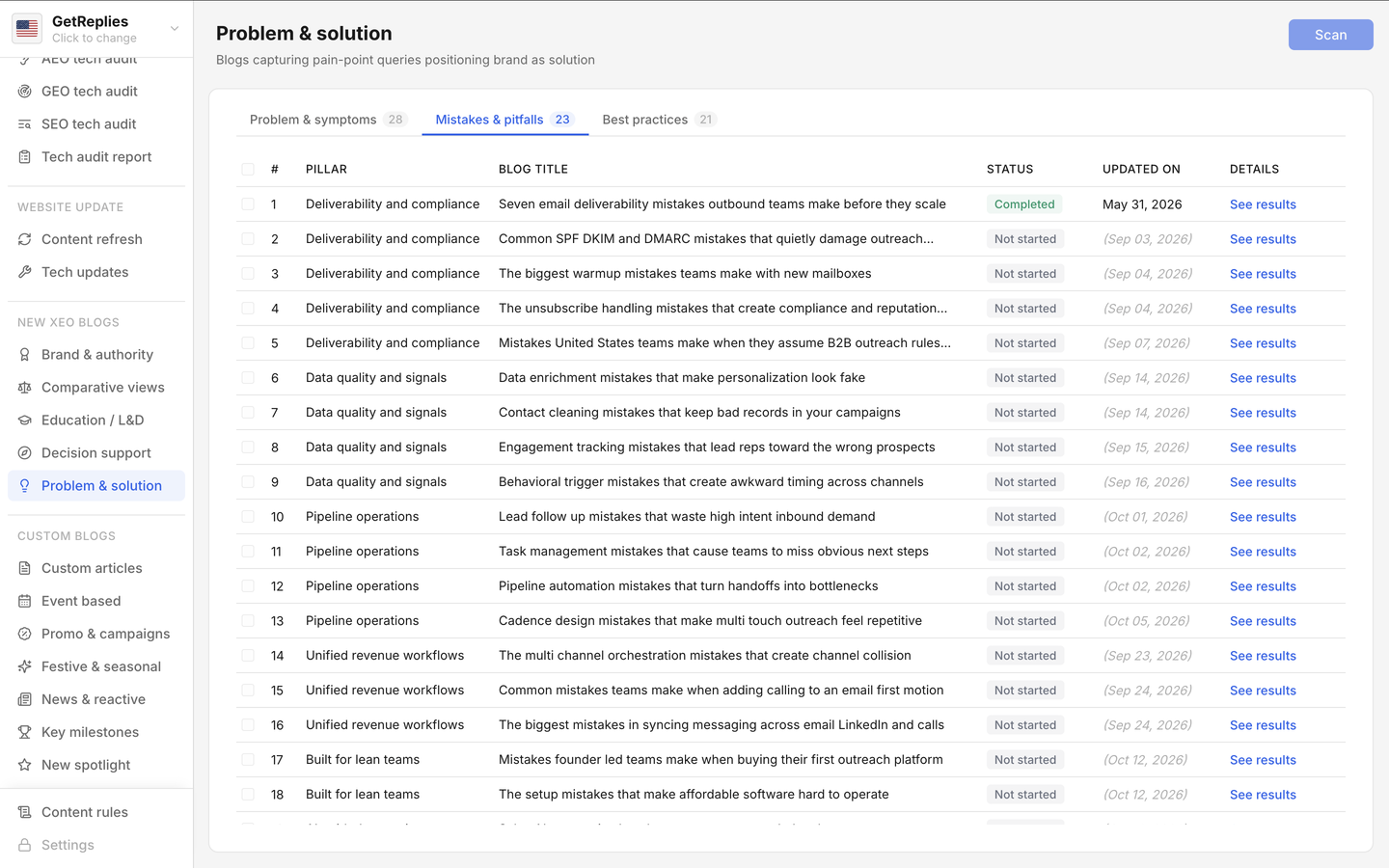This screenshot has height=868, width=1389.
Task: Click blog title Engagement tracking mistakes
Action: (x=717, y=448)
